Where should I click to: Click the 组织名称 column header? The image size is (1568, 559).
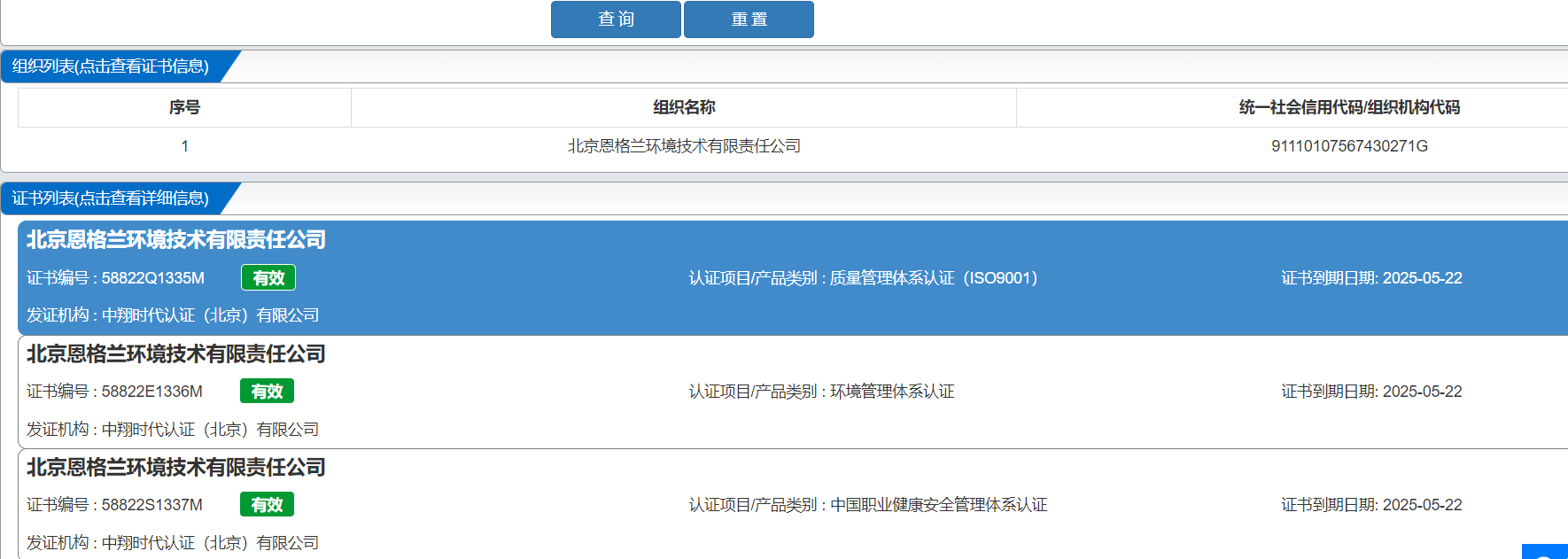pos(684,107)
